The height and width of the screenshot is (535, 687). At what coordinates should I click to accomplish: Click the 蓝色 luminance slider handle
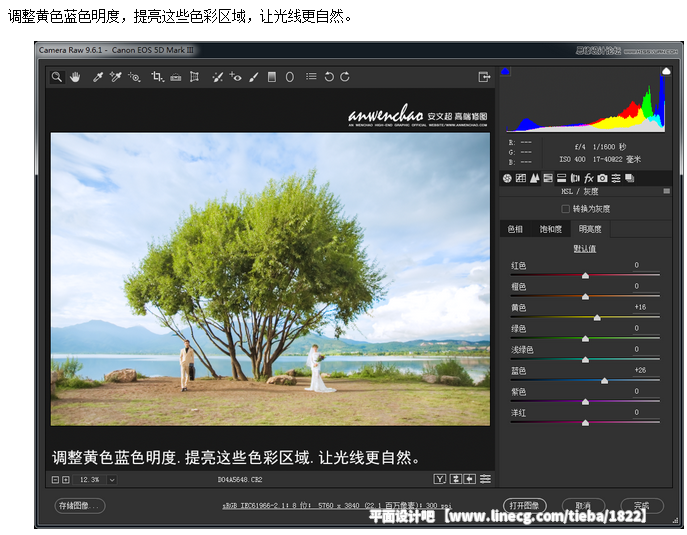click(605, 381)
